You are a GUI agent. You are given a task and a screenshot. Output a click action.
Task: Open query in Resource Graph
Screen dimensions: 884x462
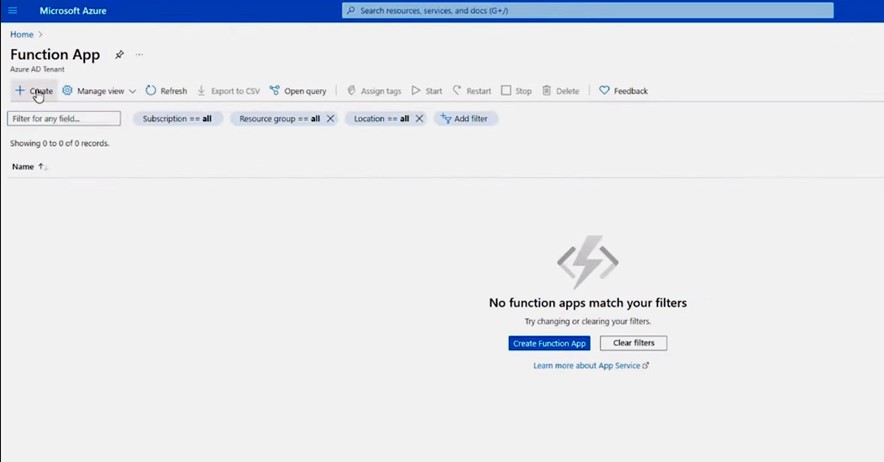[298, 91]
